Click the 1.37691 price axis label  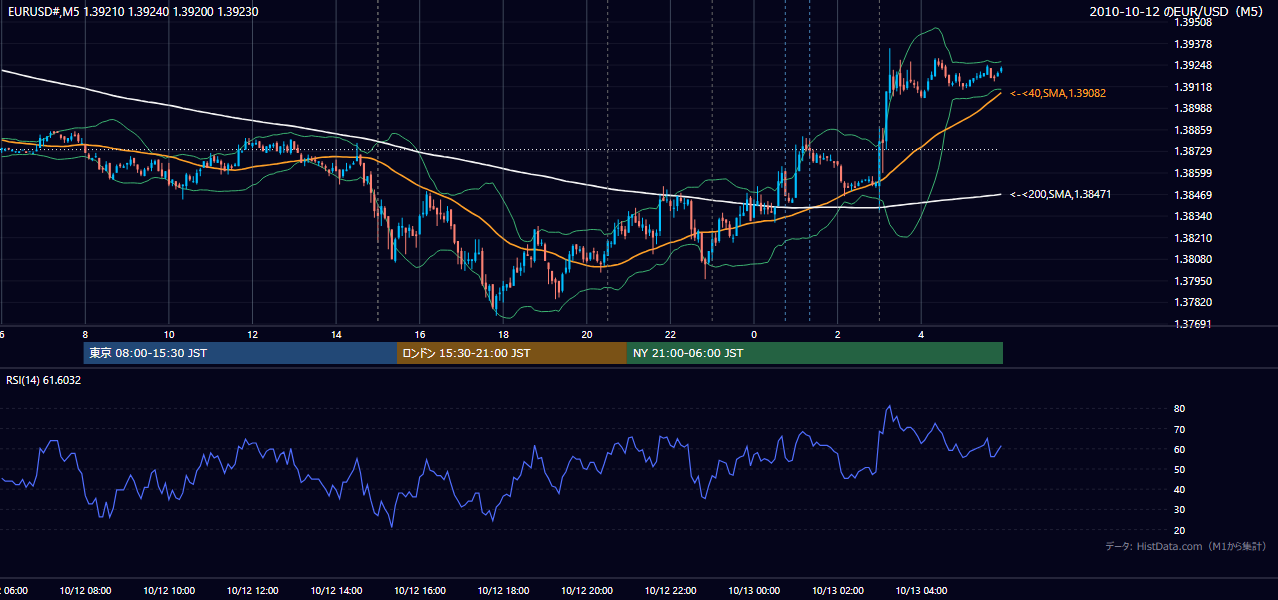point(1192,324)
